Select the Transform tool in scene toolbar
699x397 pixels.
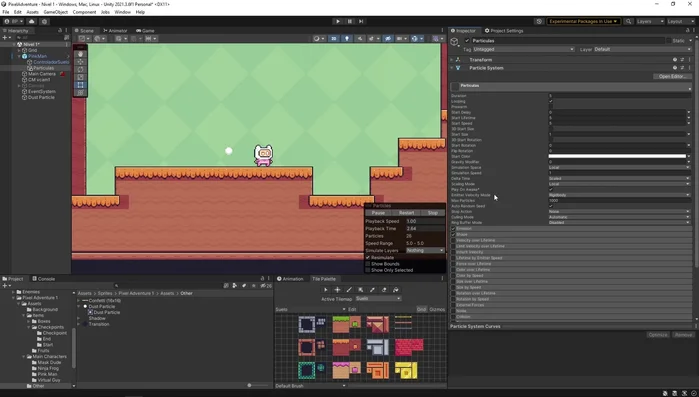point(80,93)
